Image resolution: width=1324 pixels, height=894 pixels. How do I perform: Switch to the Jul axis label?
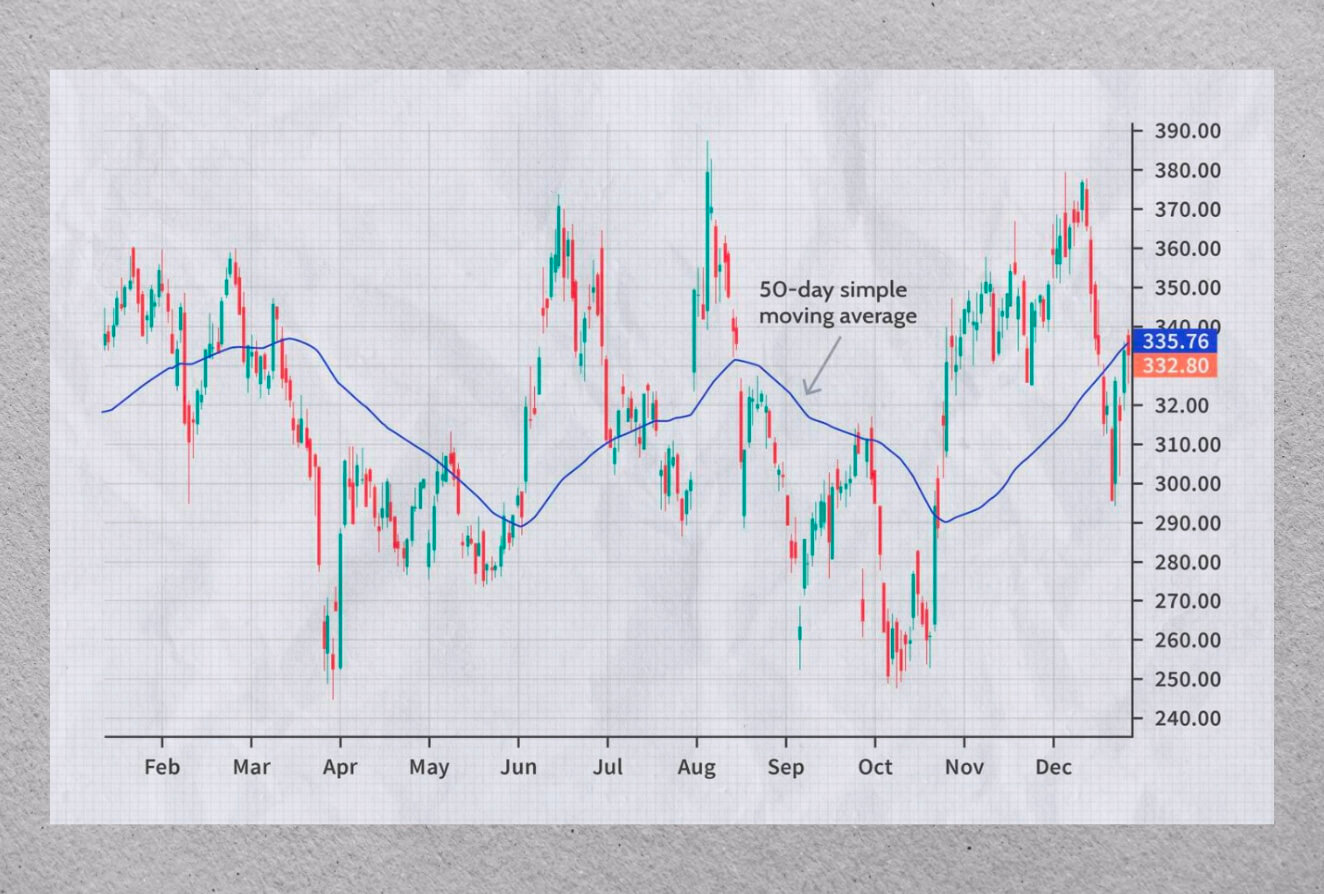pyautogui.click(x=610, y=767)
